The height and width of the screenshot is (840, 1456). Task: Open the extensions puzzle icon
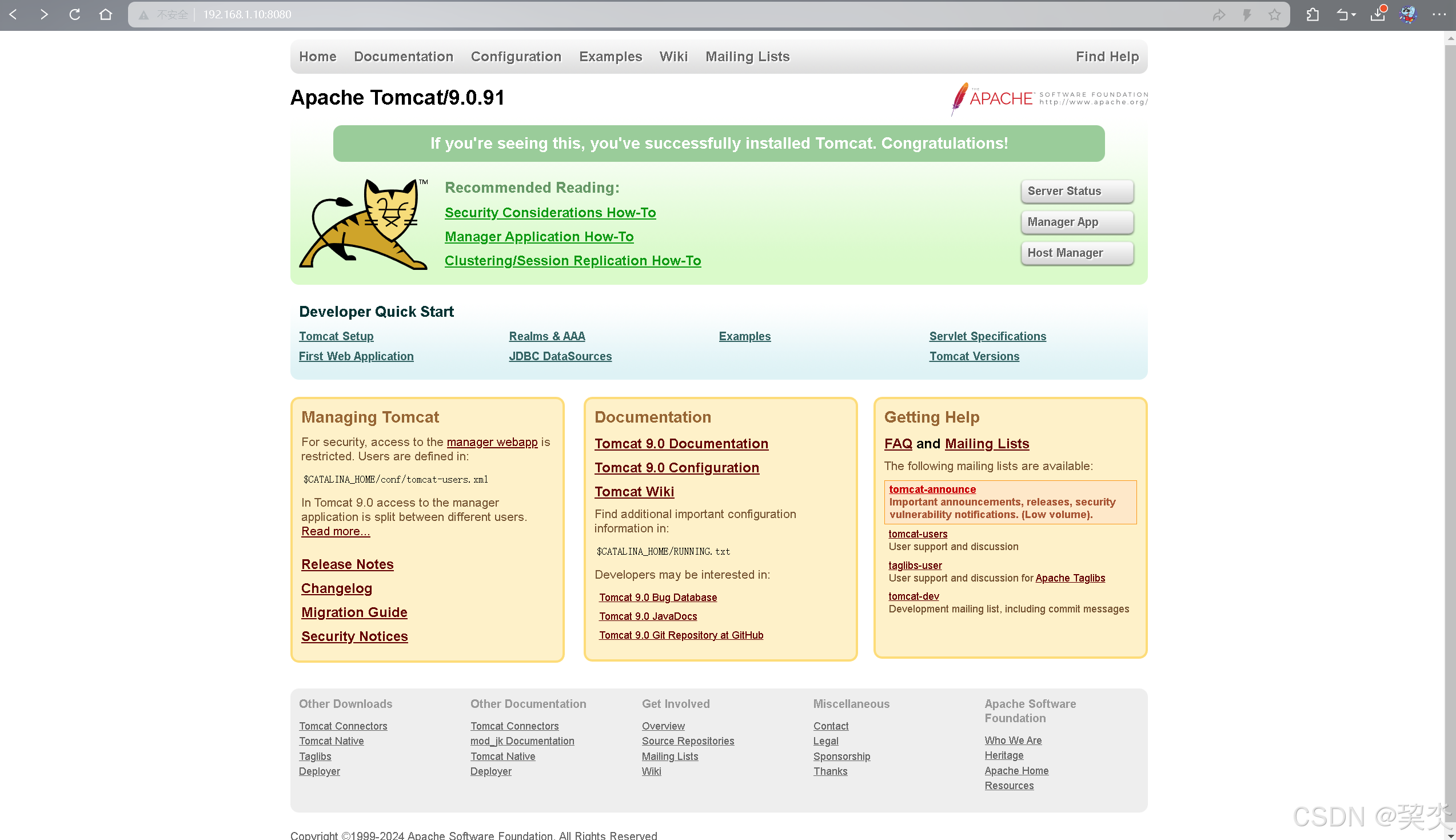click(1313, 14)
